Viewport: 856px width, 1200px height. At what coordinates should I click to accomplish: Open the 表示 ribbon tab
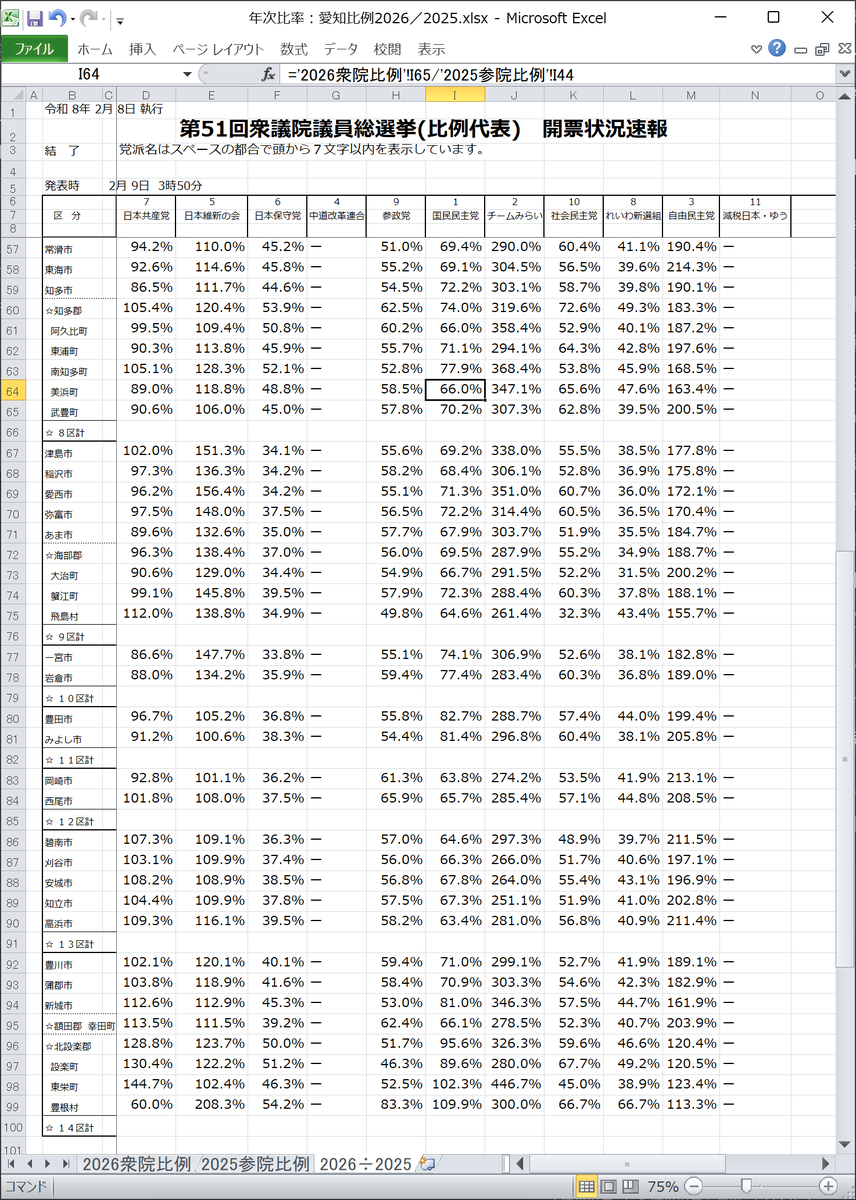pos(431,48)
